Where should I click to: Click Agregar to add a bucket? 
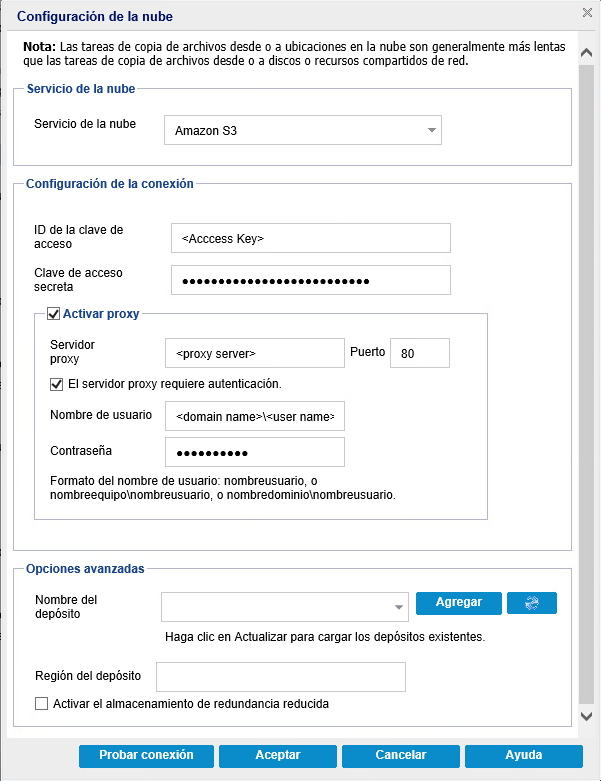(459, 603)
